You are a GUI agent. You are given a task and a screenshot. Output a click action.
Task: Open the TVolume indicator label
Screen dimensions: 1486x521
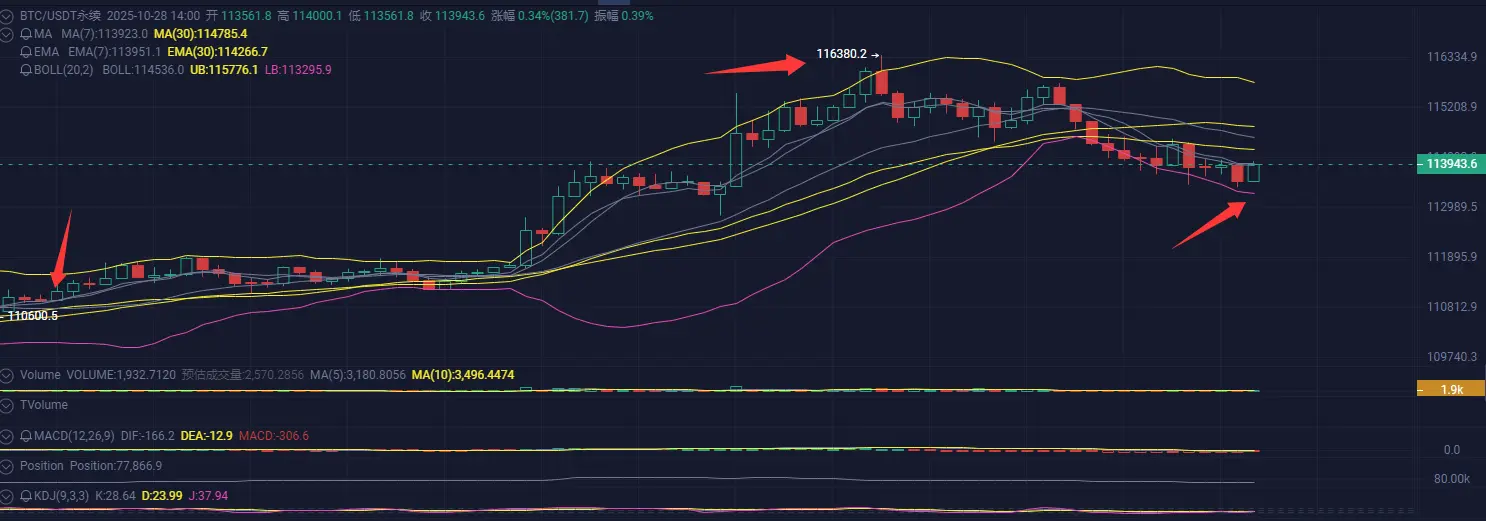click(x=44, y=405)
